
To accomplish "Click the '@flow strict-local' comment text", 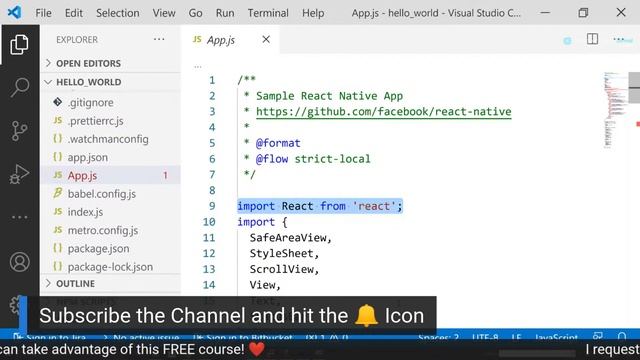I will click(313, 159).
